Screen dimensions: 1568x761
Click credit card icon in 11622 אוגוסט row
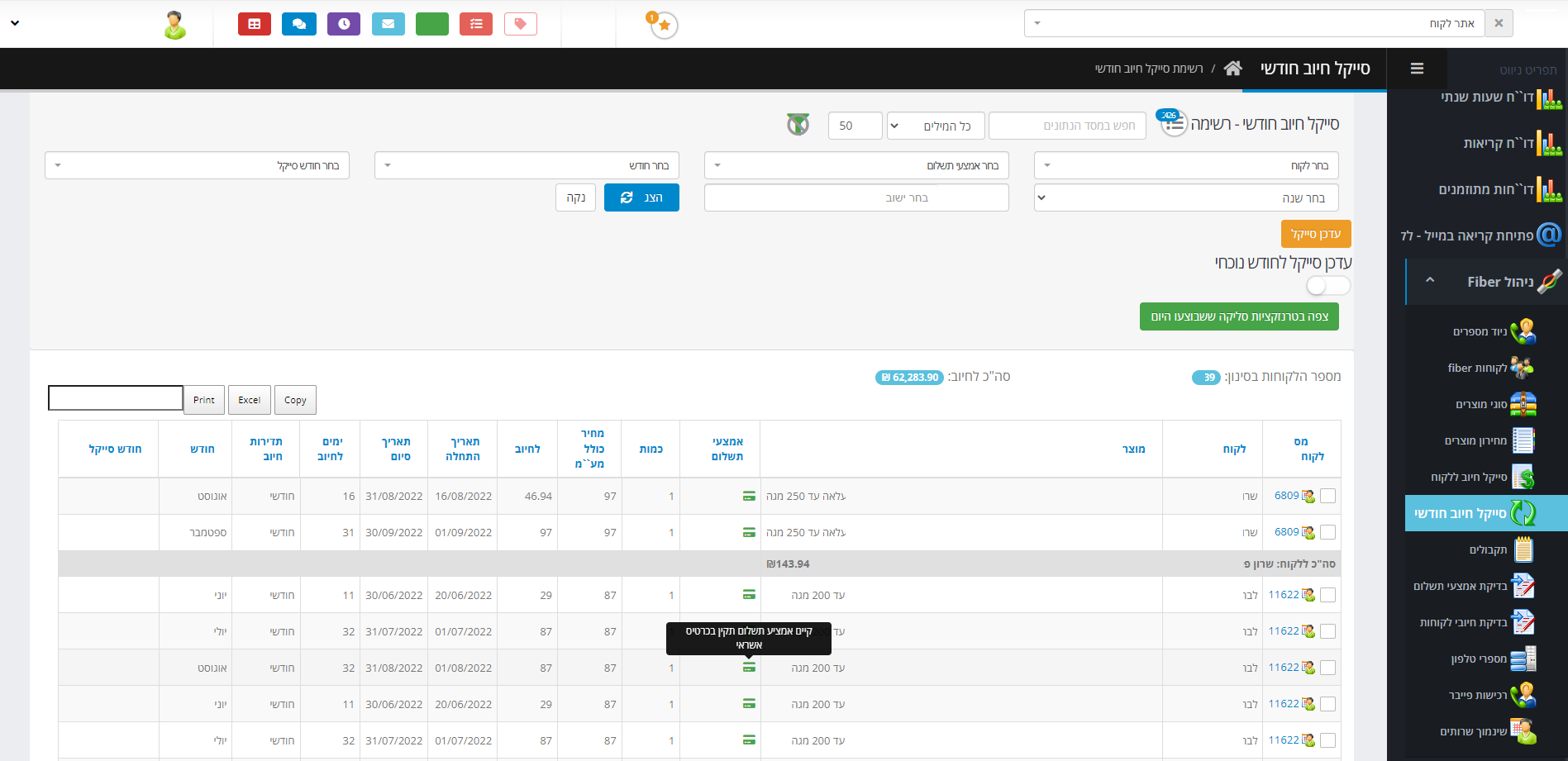[749, 668]
